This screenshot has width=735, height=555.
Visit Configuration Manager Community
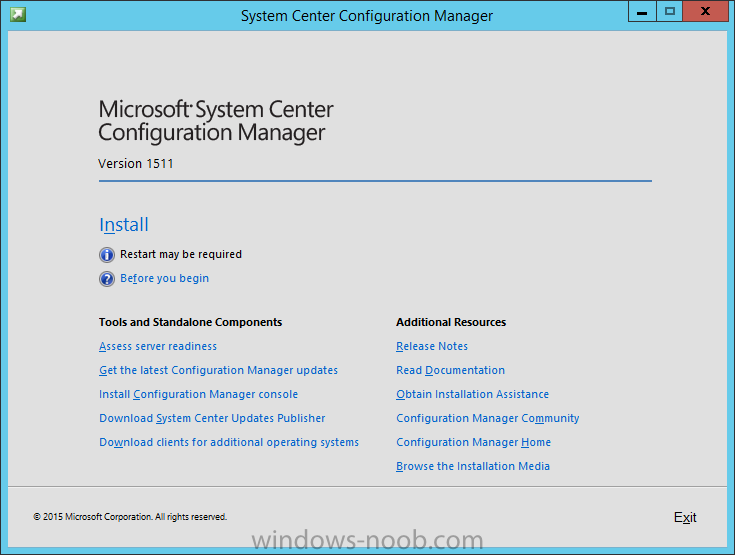(x=488, y=418)
